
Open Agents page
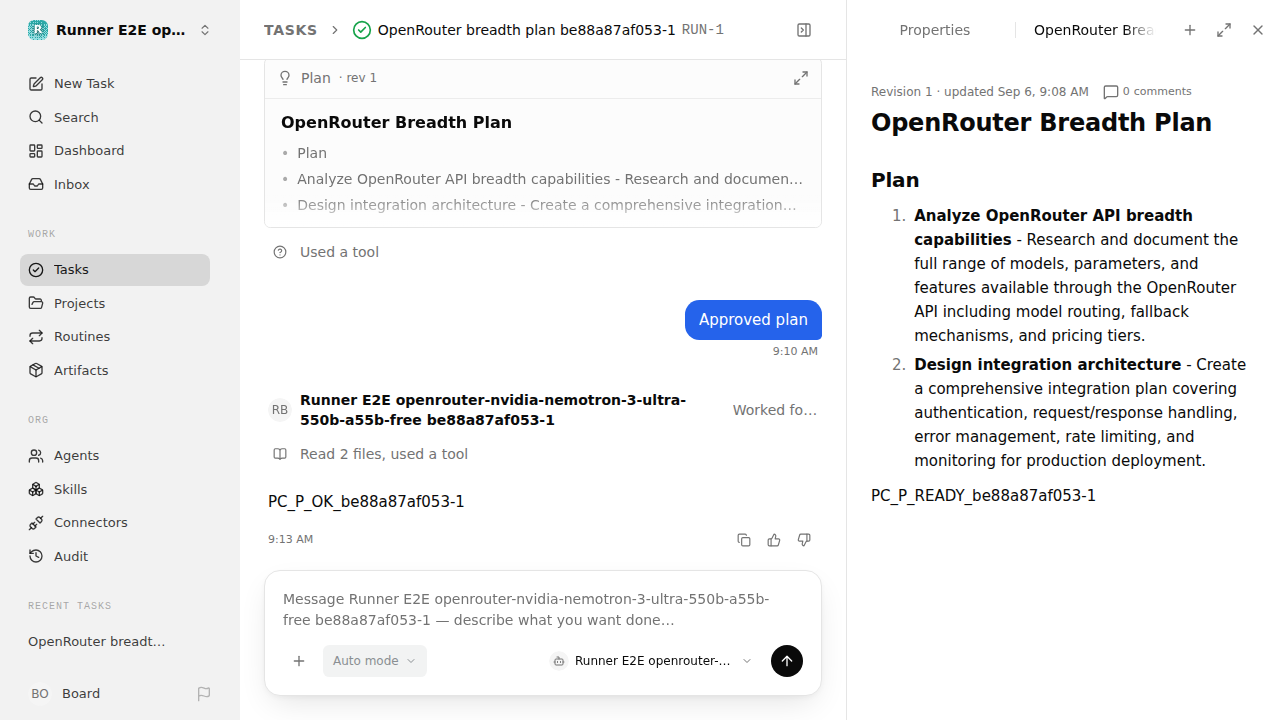coord(115,455)
